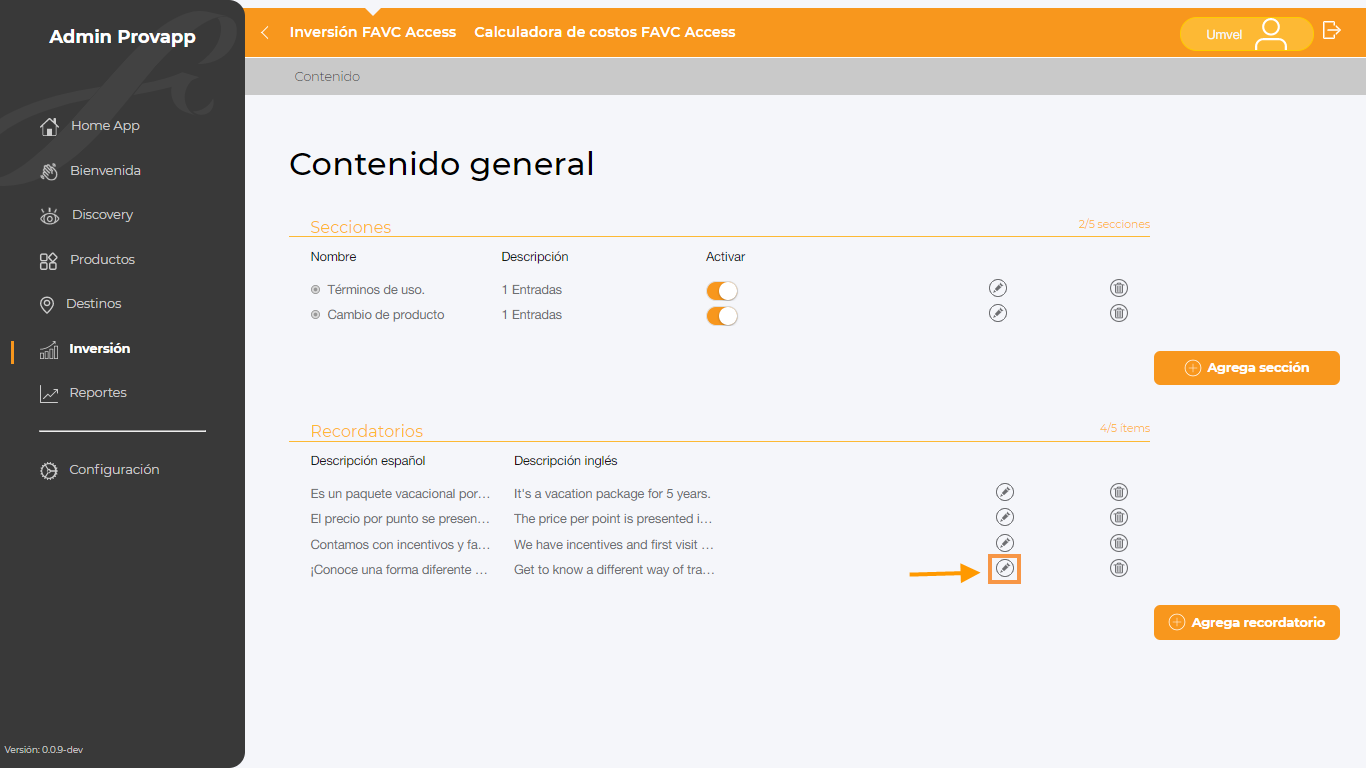Delete the Cambio de producto section
The image size is (1366, 768).
click(x=1119, y=313)
